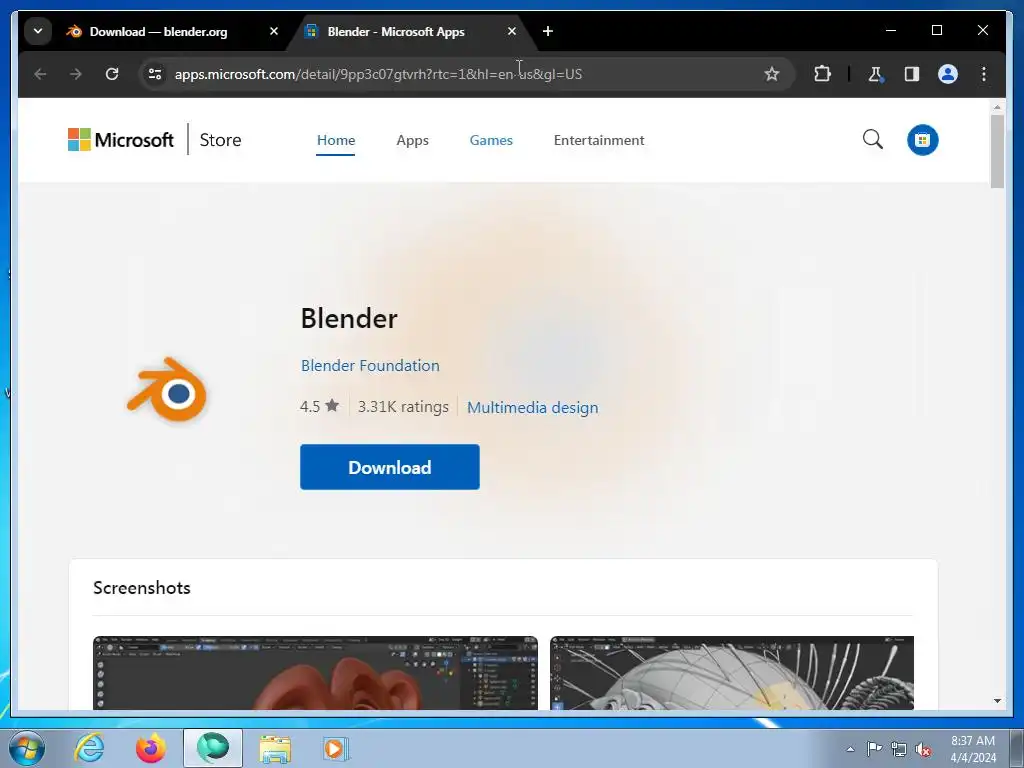Click the page scrollbar thumb

997,152
